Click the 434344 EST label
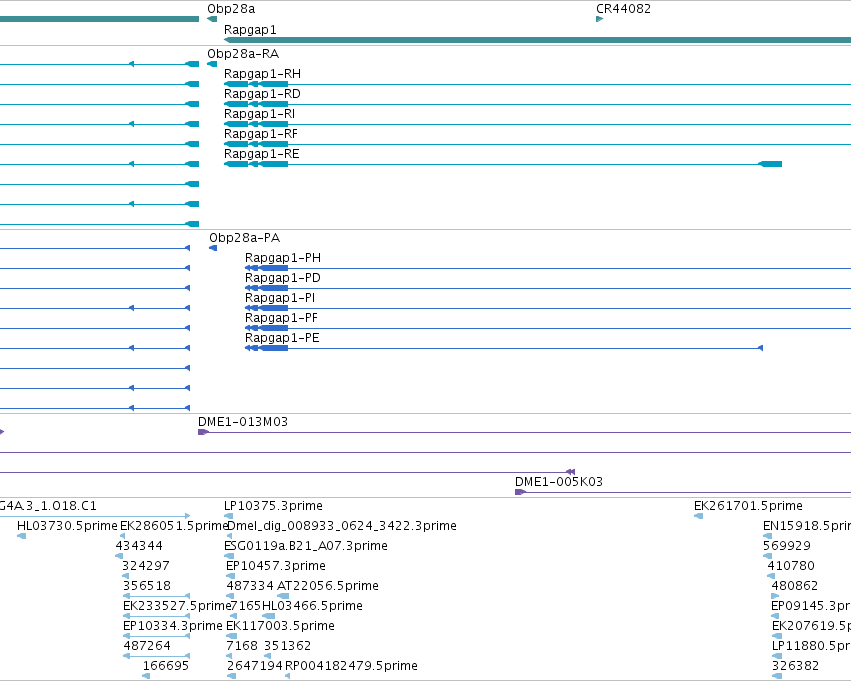The width and height of the screenshot is (851, 681). coord(139,546)
